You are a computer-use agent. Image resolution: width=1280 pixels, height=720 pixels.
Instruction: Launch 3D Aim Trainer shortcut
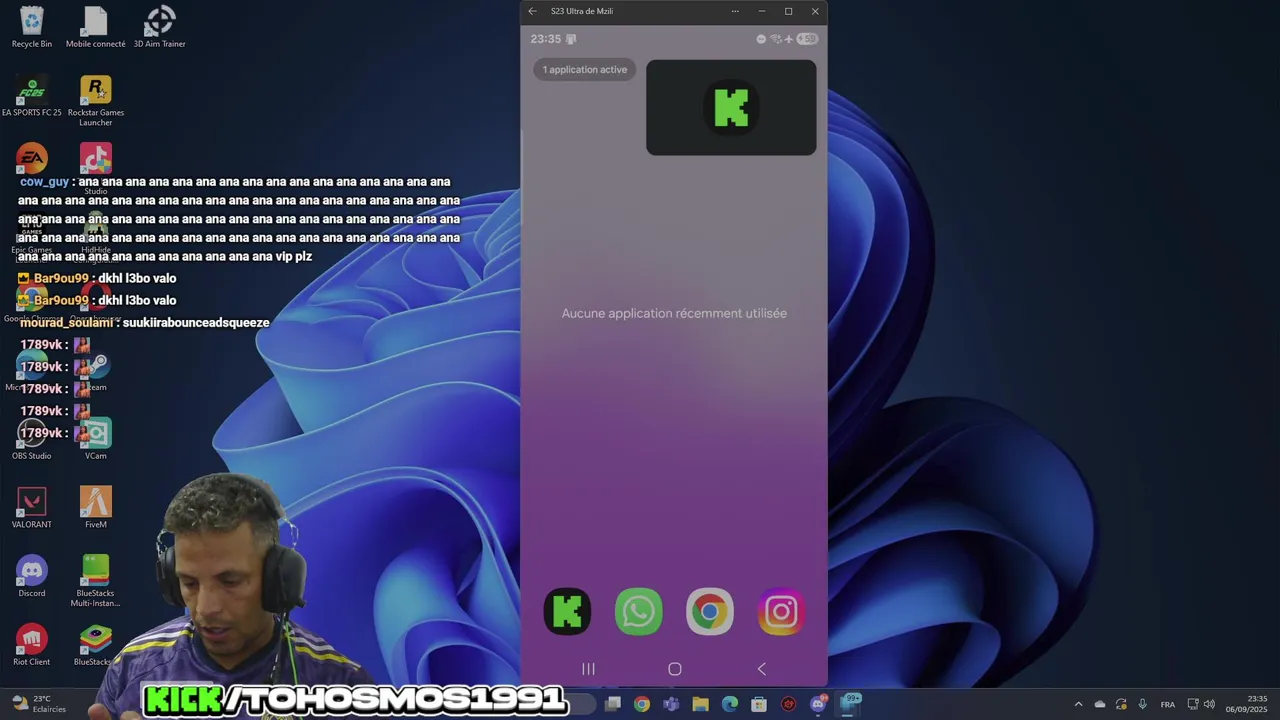click(160, 27)
